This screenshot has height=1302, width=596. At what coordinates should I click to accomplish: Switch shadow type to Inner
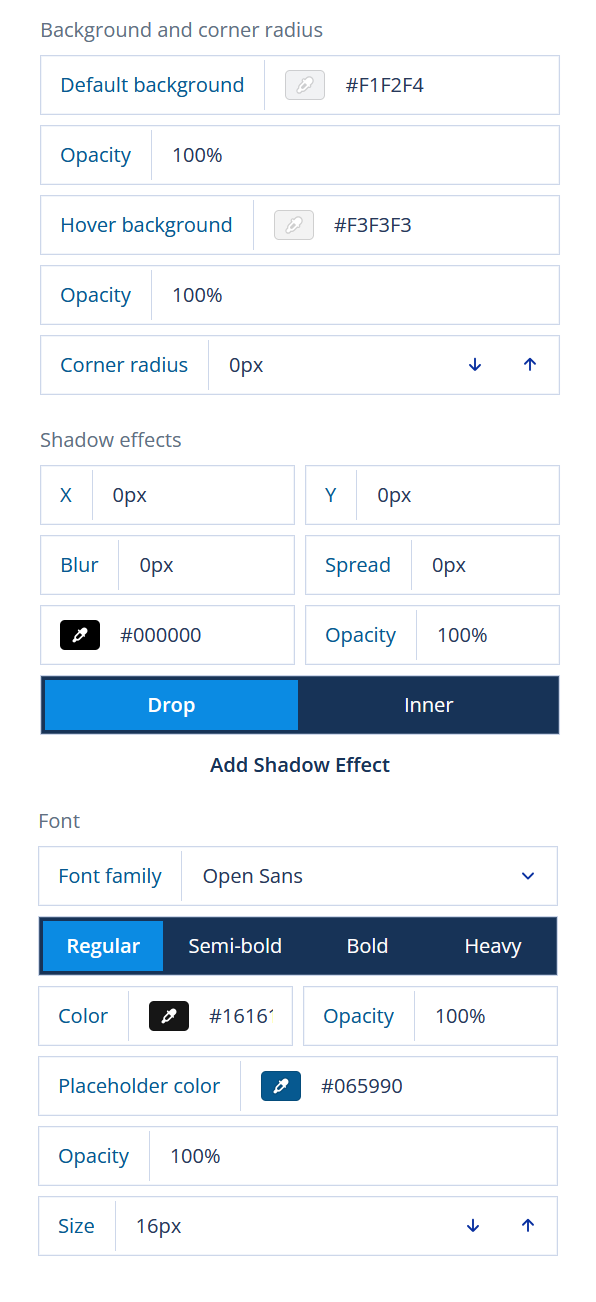coord(428,705)
